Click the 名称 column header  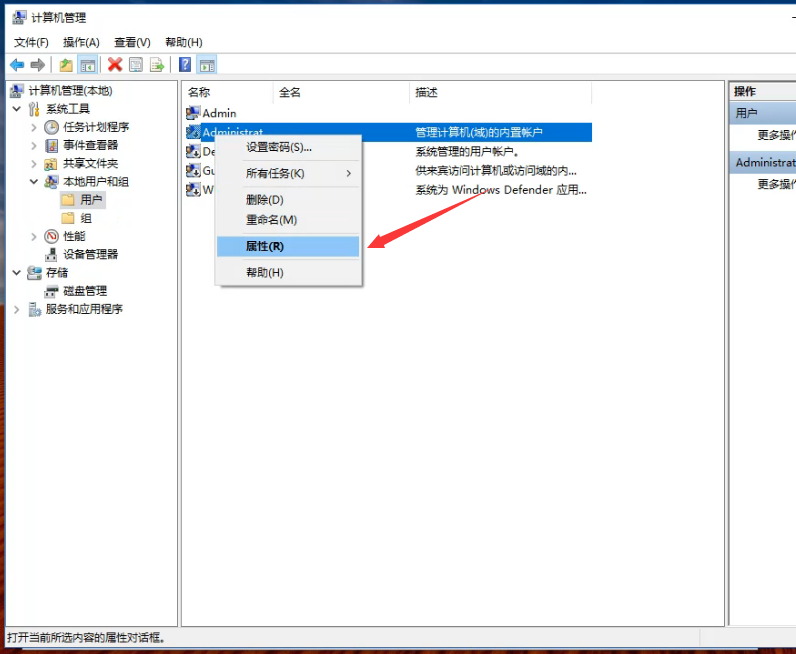227,92
